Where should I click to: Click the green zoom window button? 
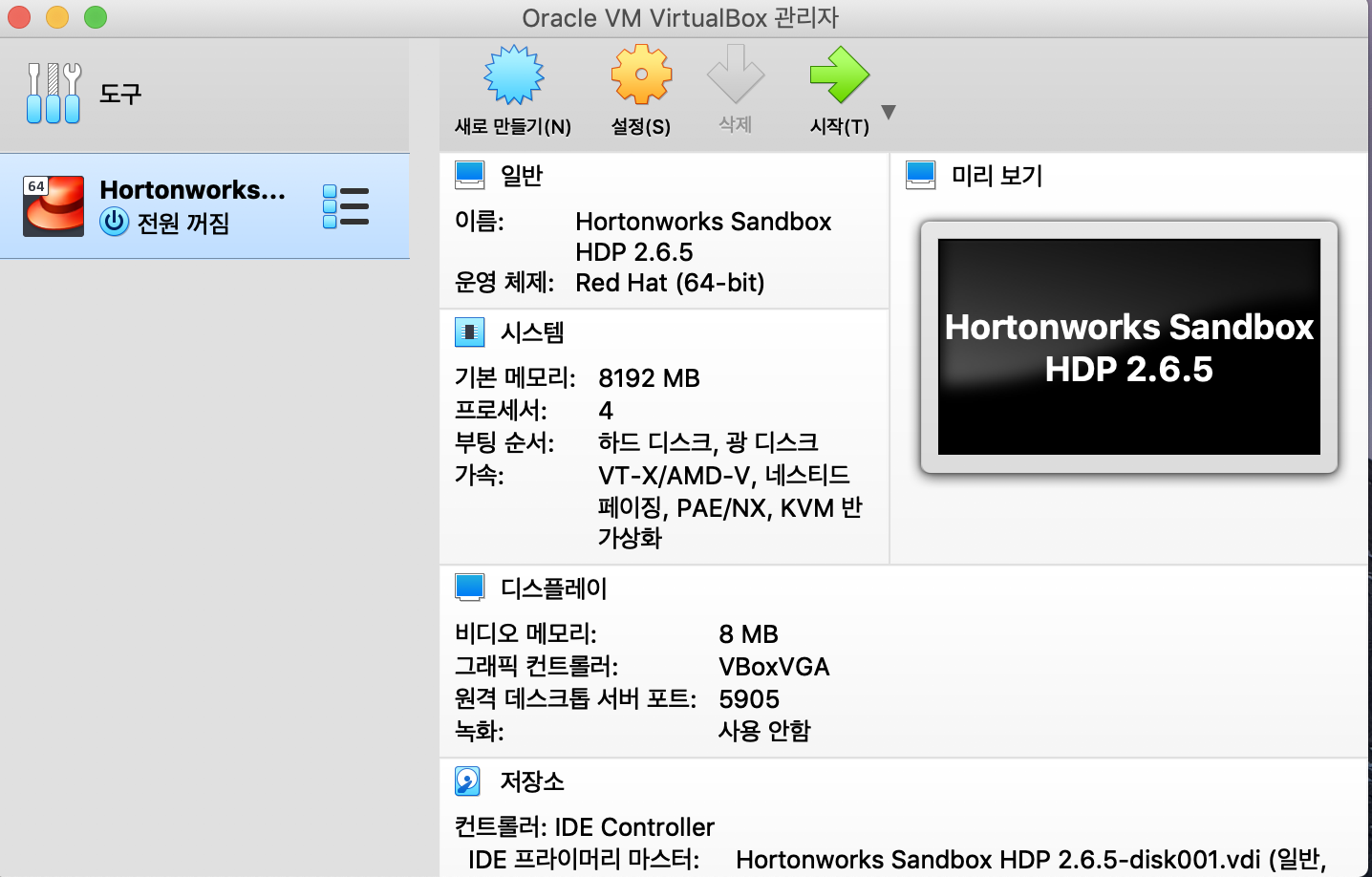pyautogui.click(x=96, y=17)
